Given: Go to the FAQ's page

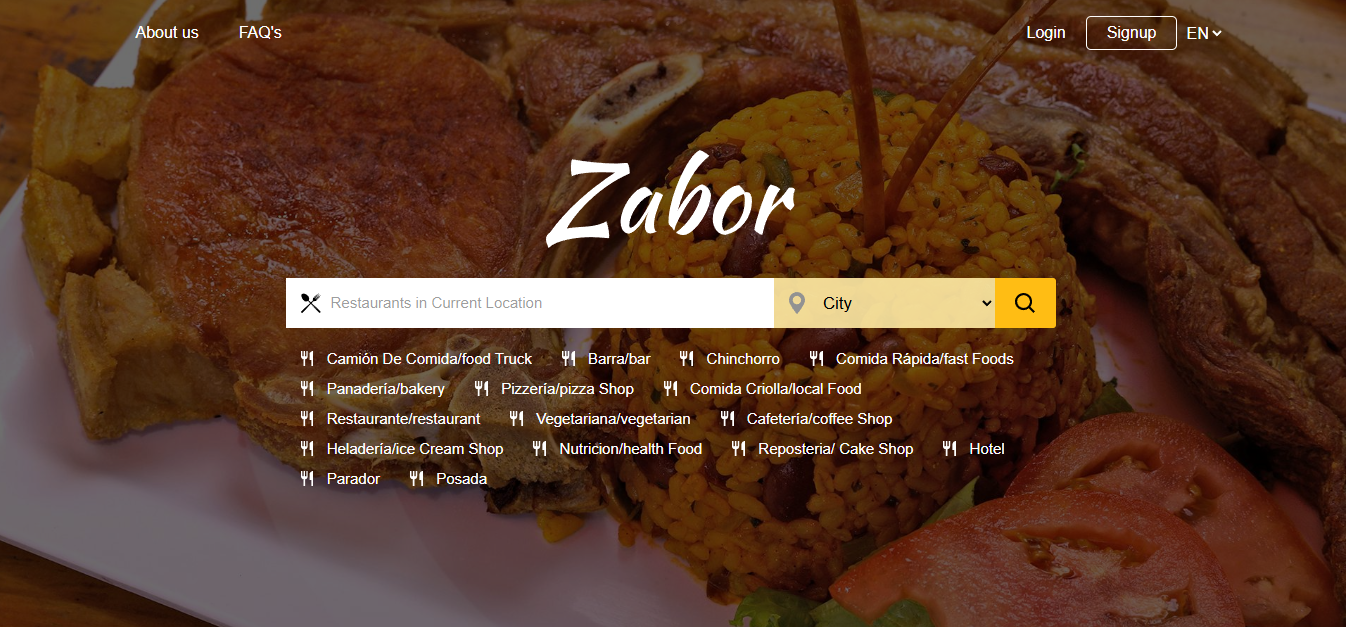Looking at the screenshot, I should (260, 32).
